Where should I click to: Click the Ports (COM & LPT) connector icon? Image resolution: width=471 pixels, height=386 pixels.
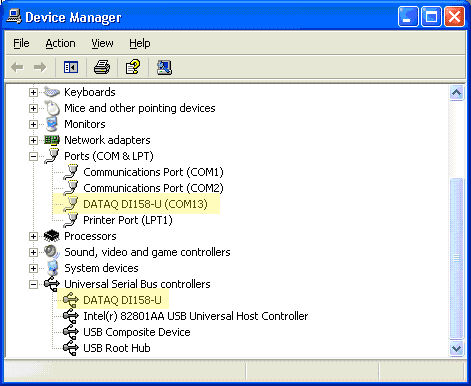click(52, 156)
